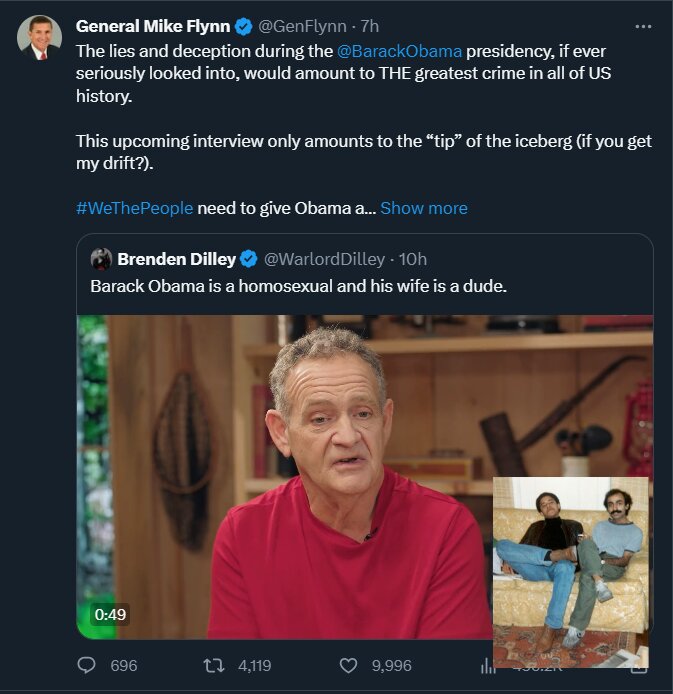Open Brenden Dilley's small profile avatar
This screenshot has height=694, width=673.
[102, 259]
